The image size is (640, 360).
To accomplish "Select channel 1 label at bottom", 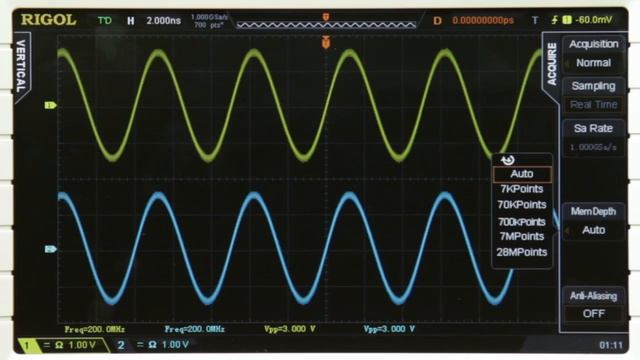I will coord(27,346).
